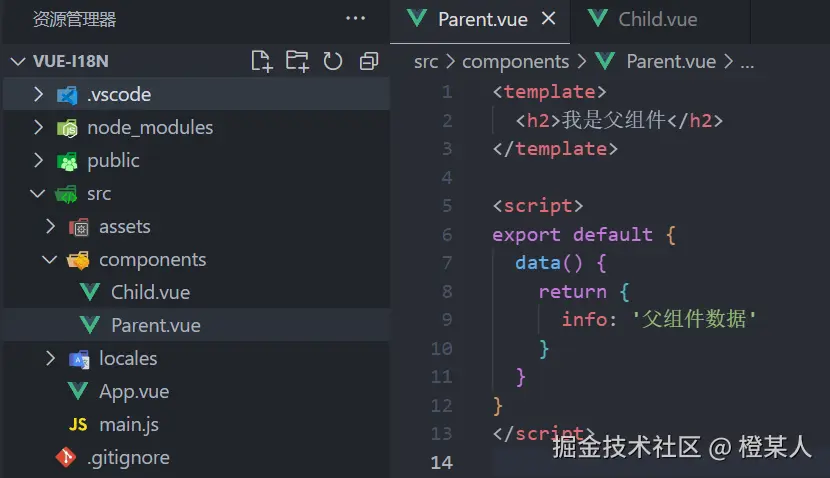Collapse the VUE-I18N project root
The width and height of the screenshot is (830, 478).
tap(18, 61)
